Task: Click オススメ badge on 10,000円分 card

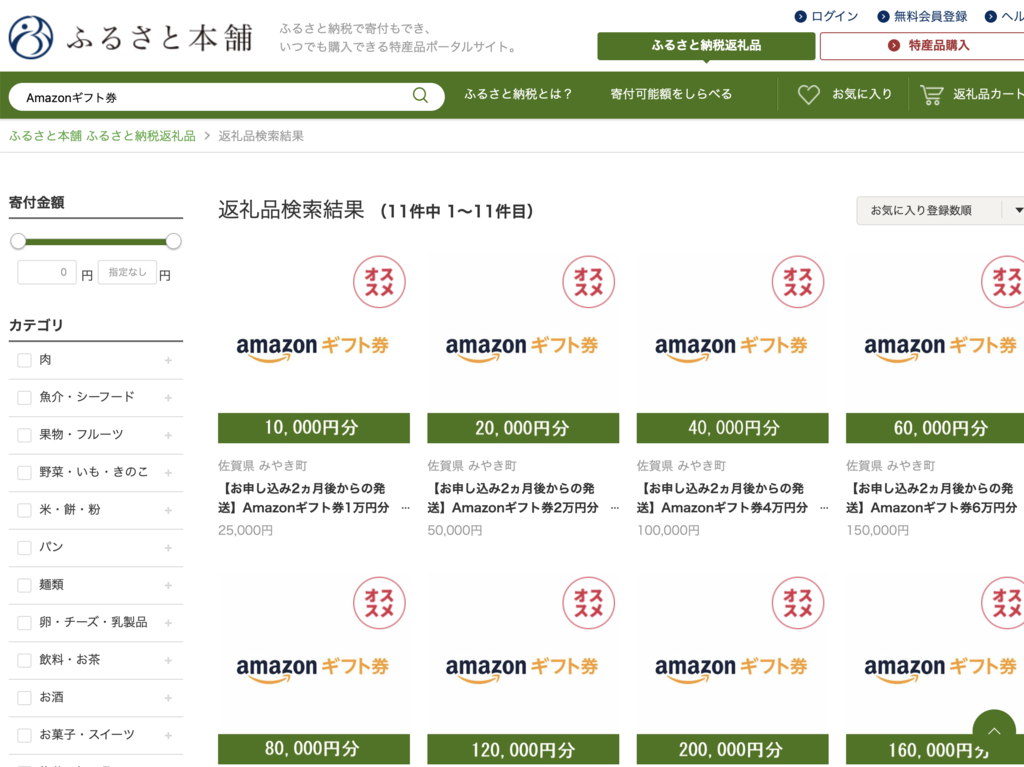Action: click(379, 282)
